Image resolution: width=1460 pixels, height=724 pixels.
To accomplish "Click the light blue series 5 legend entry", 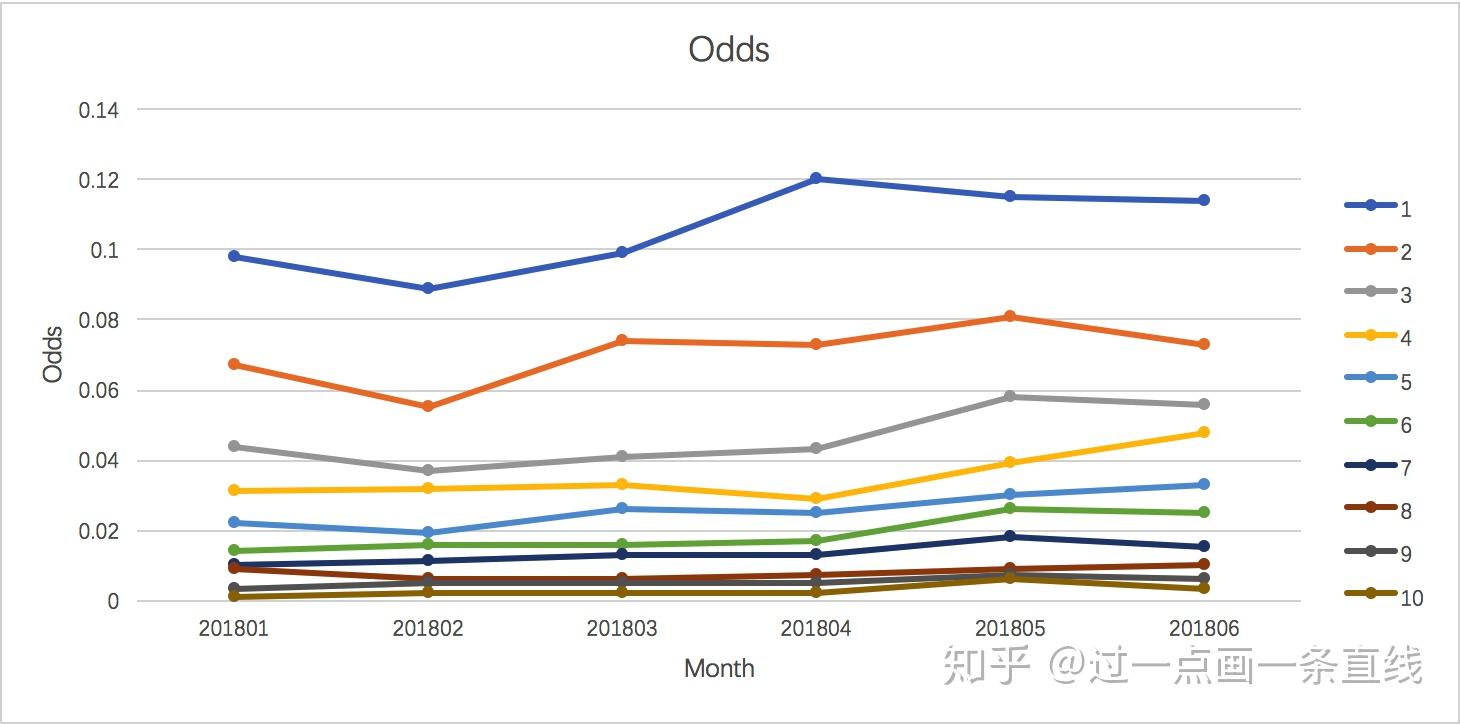I will [x=1380, y=380].
